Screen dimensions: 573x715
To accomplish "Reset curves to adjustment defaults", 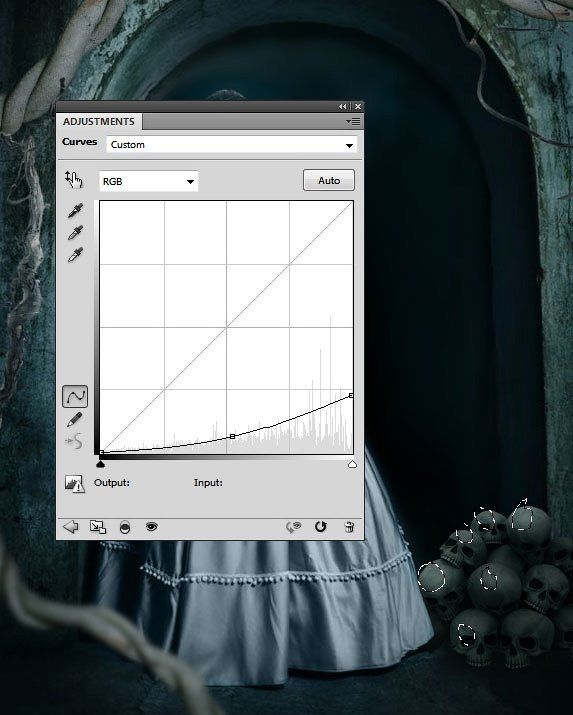I will 321,527.
